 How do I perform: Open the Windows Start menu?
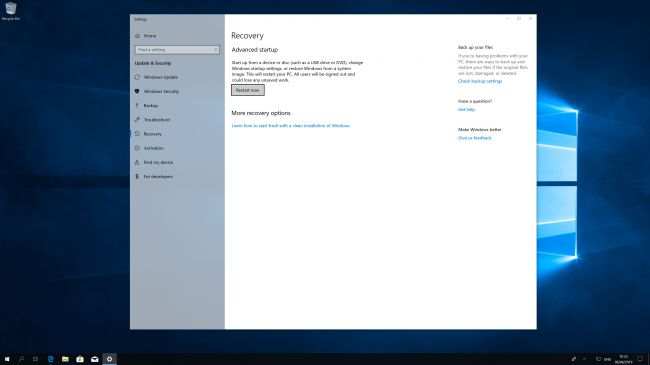(7, 359)
